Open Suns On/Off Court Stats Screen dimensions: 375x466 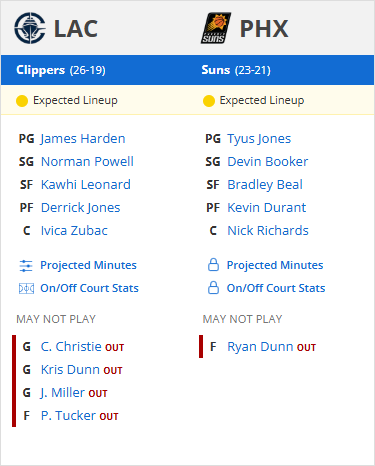[276, 288]
